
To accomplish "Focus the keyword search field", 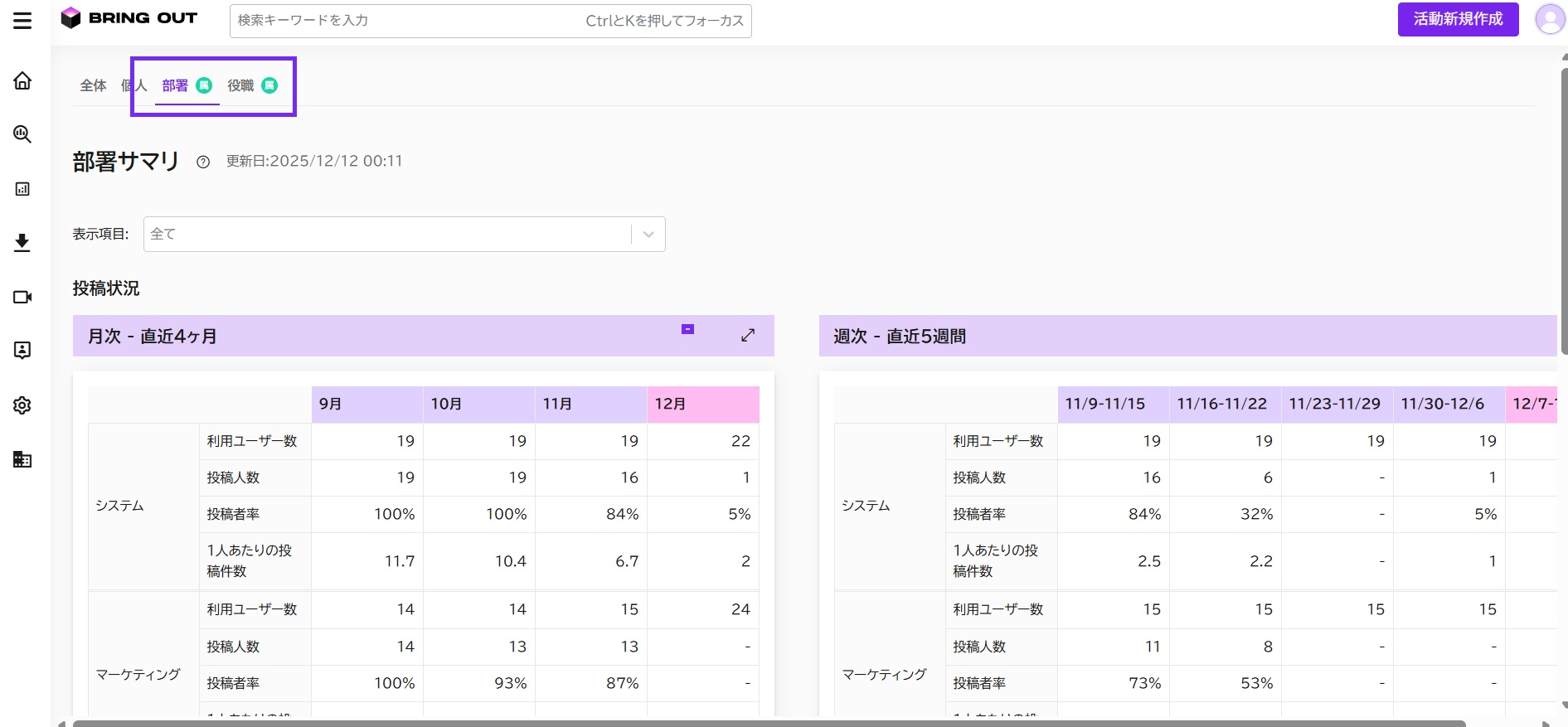I will (491, 21).
